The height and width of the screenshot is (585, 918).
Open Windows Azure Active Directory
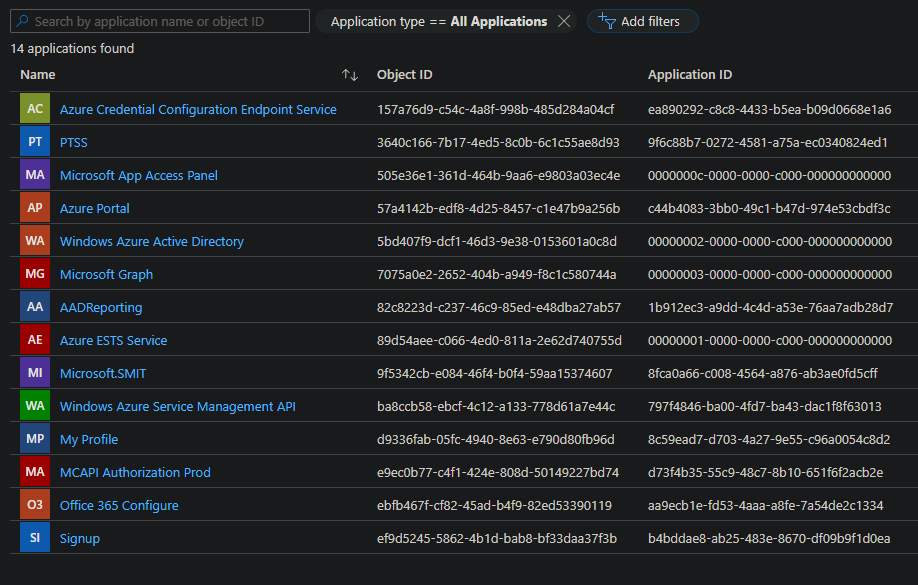click(152, 241)
